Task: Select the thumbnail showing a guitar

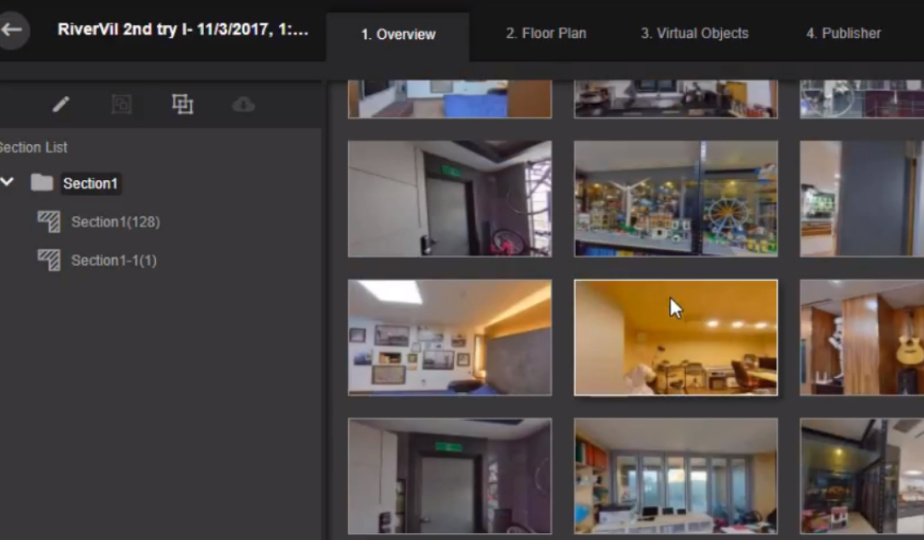Action: coord(862,337)
